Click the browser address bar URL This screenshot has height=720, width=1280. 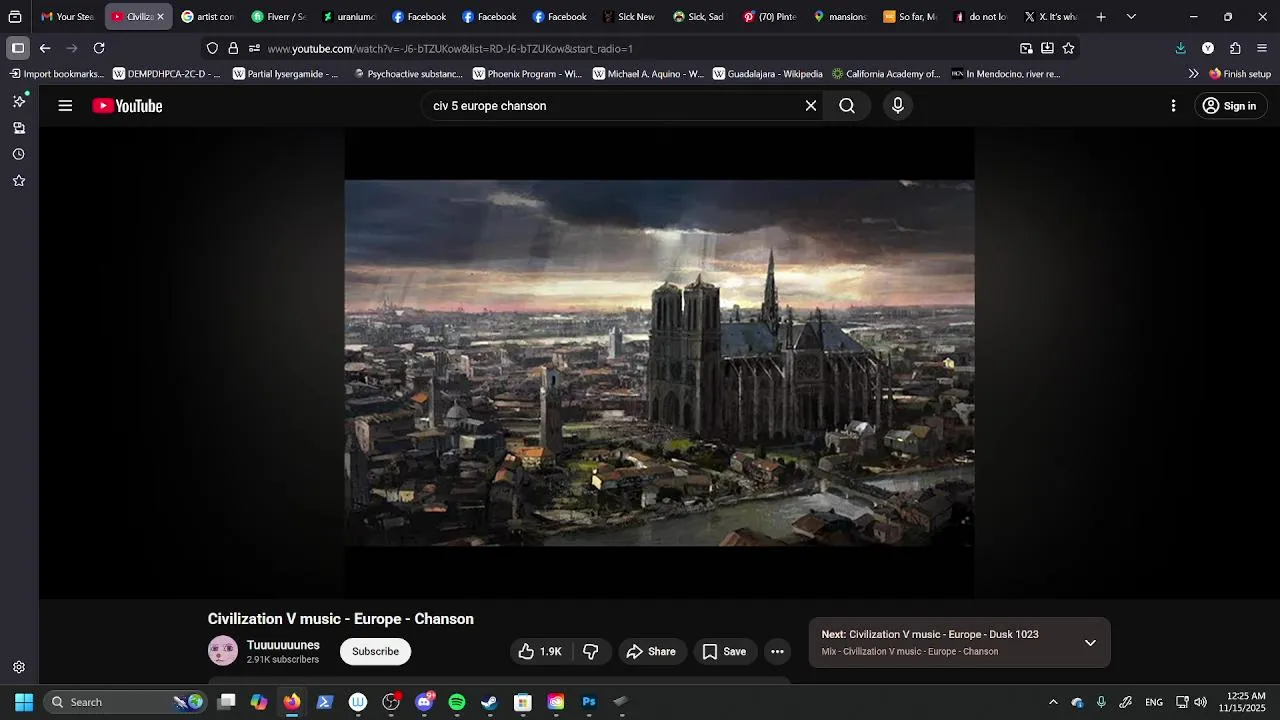450,48
